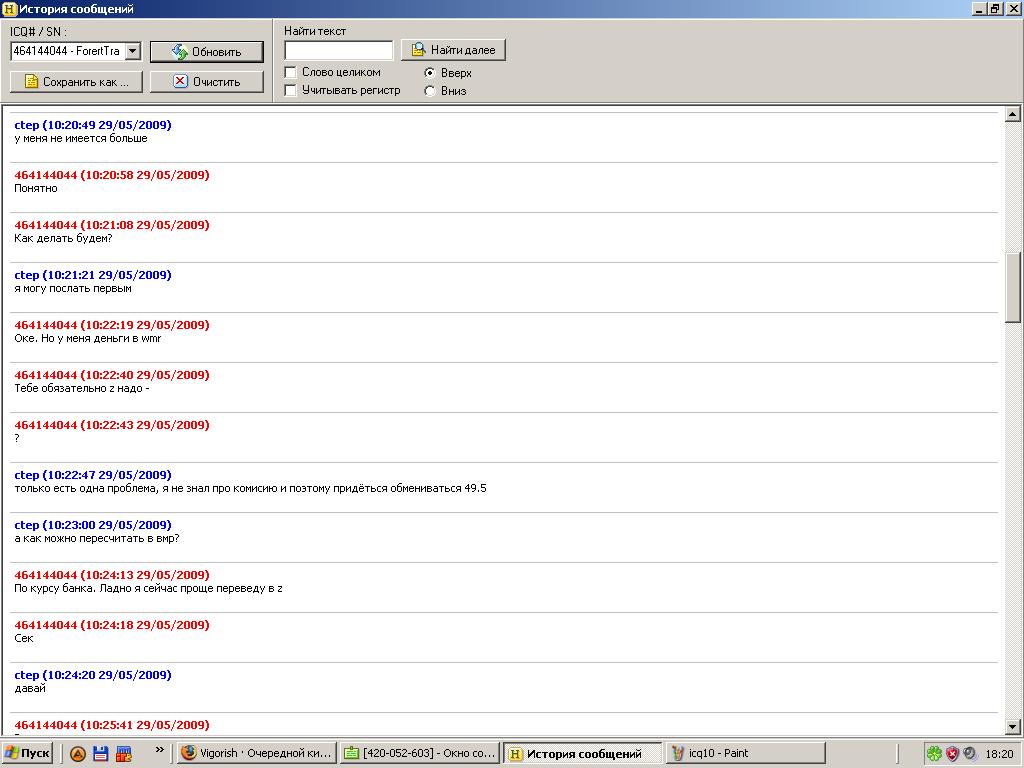Viewport: 1024px width, 768px height.
Task: Select the 'Вверх' search direction radio
Action: click(x=430, y=73)
